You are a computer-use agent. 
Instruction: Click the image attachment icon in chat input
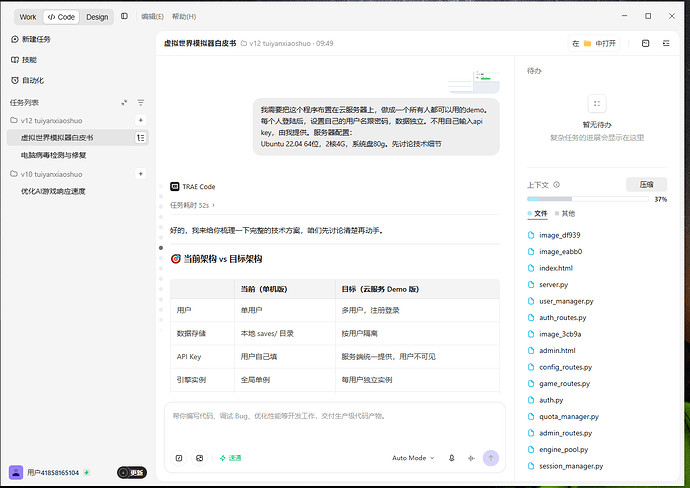point(199,458)
